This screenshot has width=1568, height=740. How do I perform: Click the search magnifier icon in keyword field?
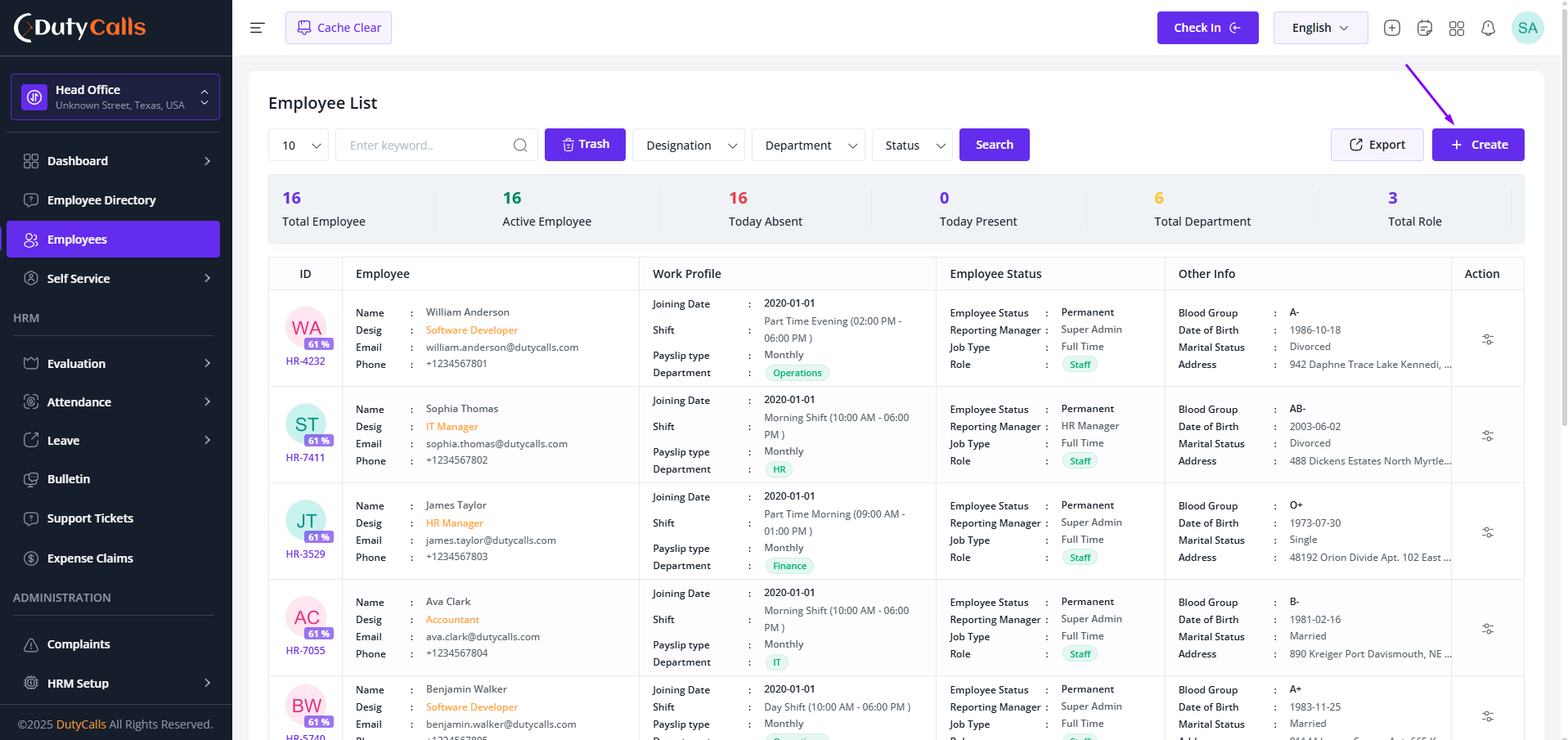pyautogui.click(x=520, y=145)
